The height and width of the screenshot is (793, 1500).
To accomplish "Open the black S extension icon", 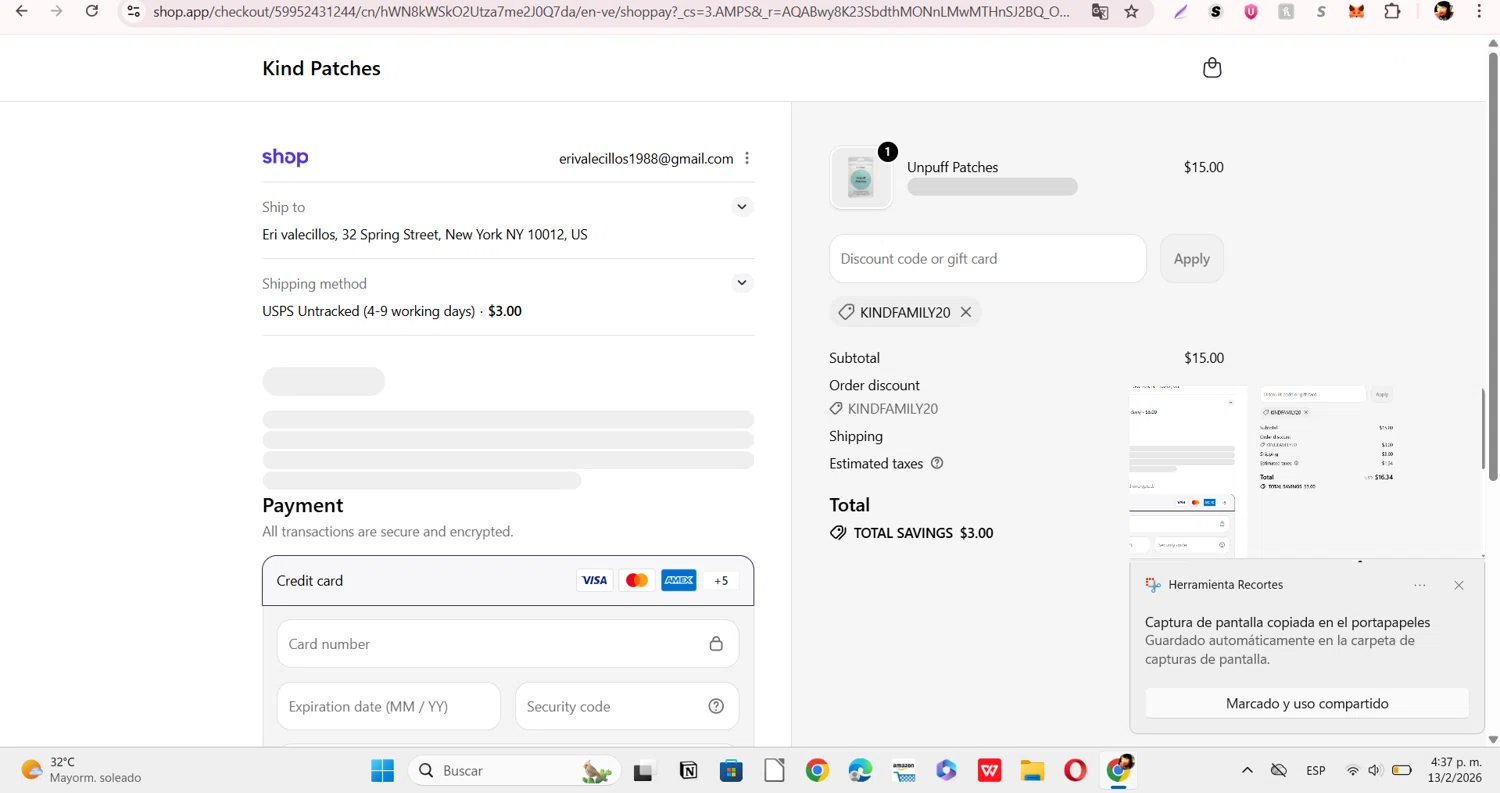I will (x=1216, y=12).
